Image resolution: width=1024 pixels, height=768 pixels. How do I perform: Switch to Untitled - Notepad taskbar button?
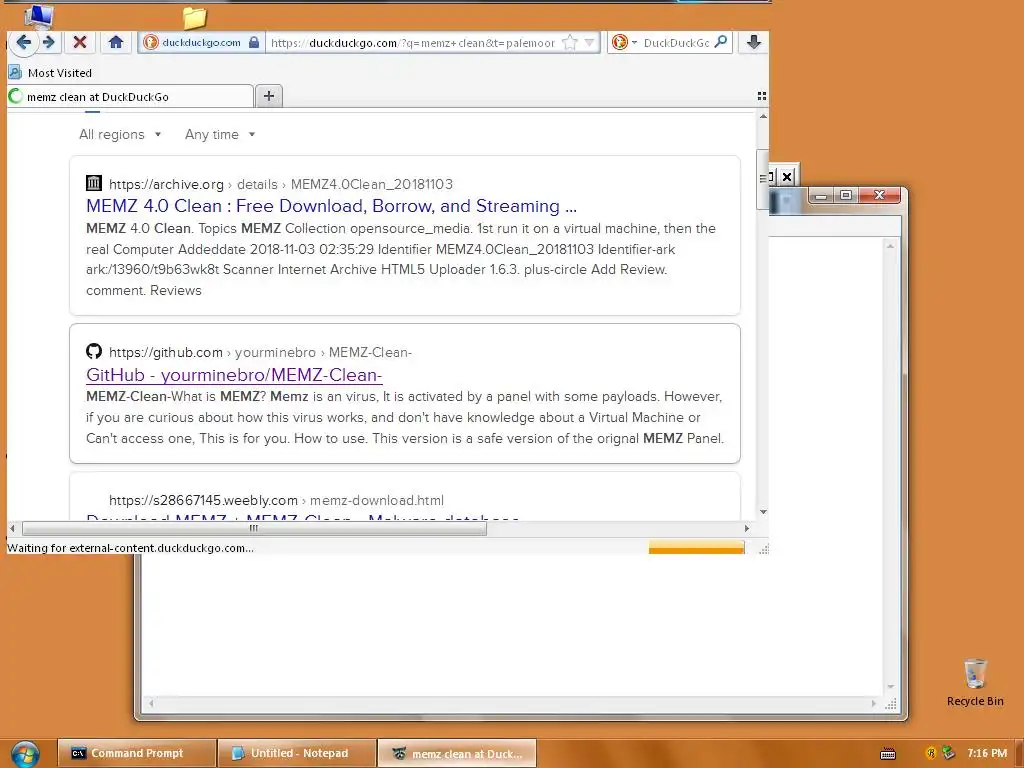(297, 753)
